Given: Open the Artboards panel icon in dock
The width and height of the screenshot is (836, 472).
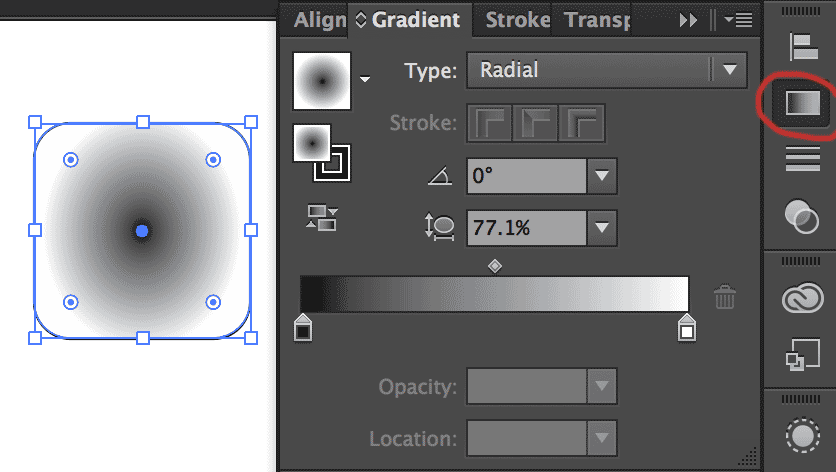Looking at the screenshot, I should point(802,355).
